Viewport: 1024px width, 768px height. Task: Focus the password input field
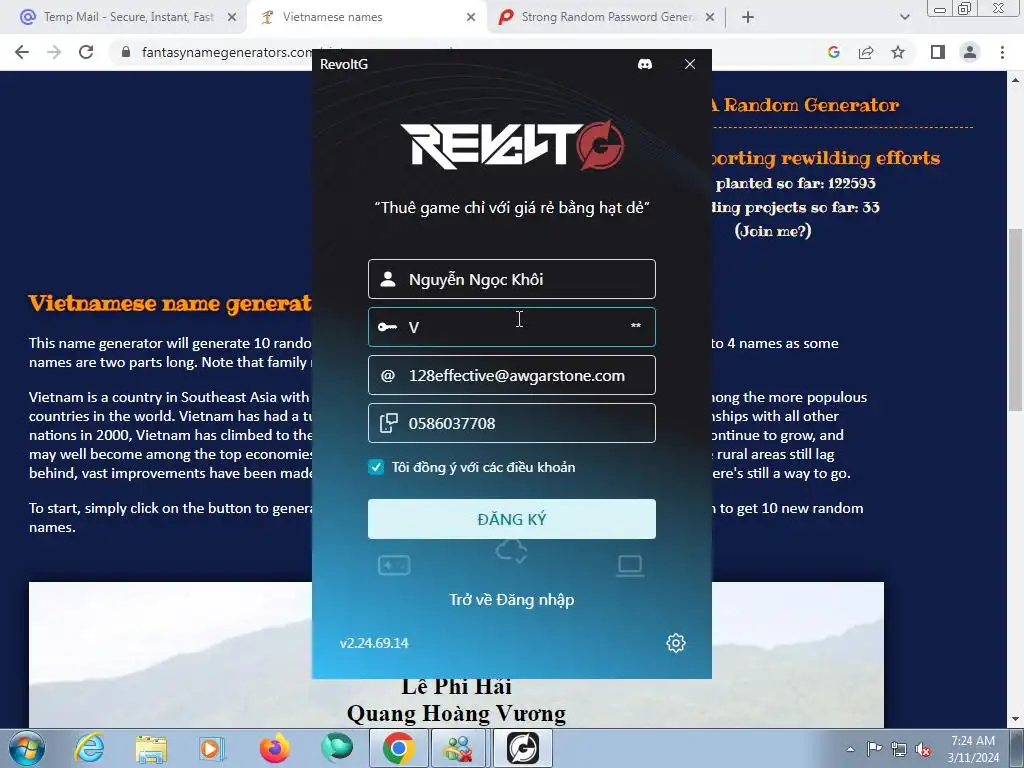511,327
